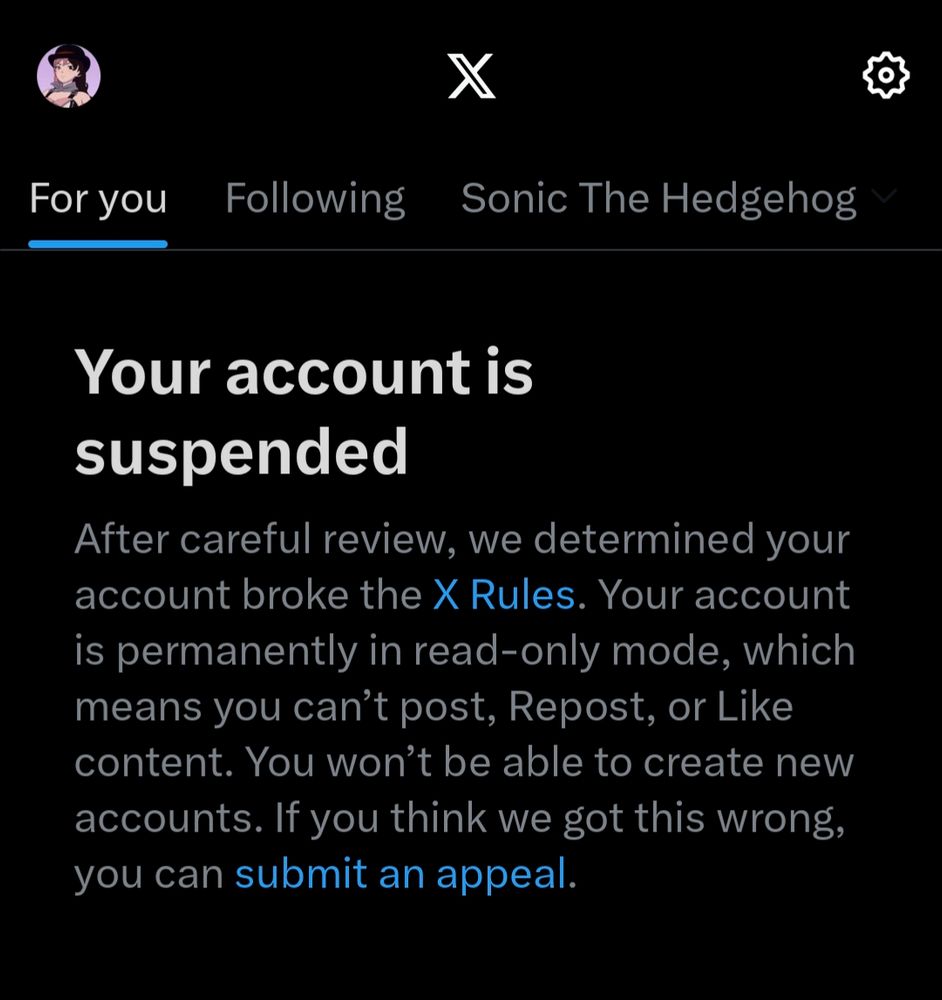Image resolution: width=942 pixels, height=1000 pixels.
Task: Switch to the For you tab
Action: point(98,199)
